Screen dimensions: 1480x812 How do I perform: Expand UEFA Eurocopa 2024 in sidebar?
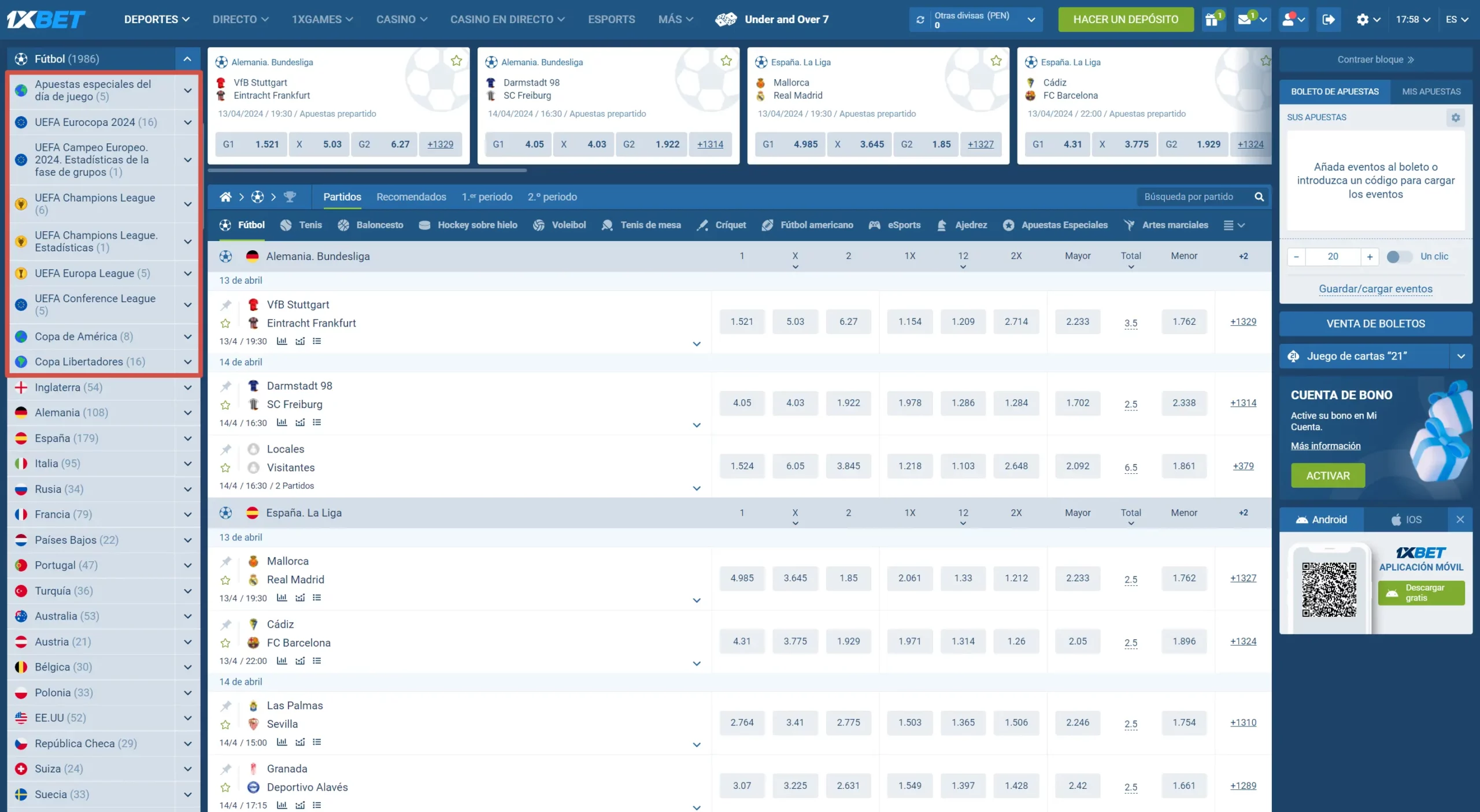pos(187,123)
